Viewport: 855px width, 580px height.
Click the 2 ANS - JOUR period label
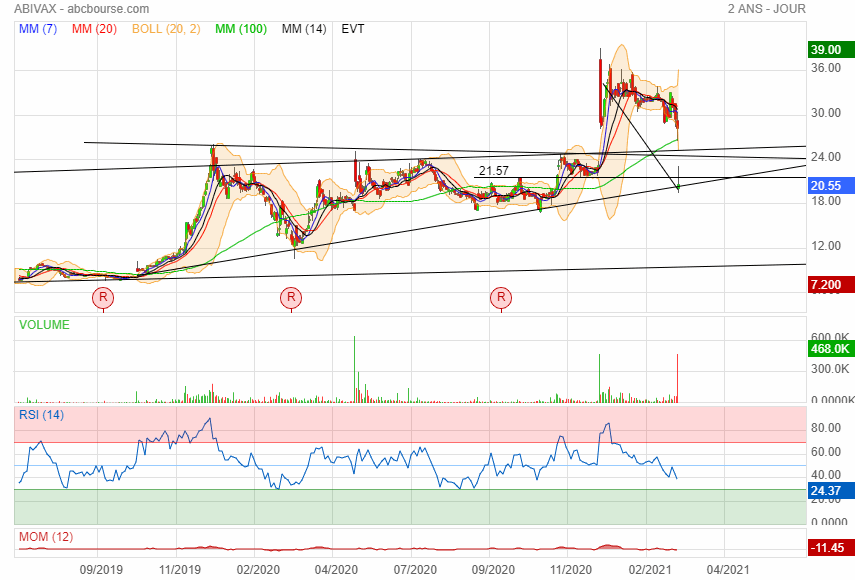click(767, 9)
